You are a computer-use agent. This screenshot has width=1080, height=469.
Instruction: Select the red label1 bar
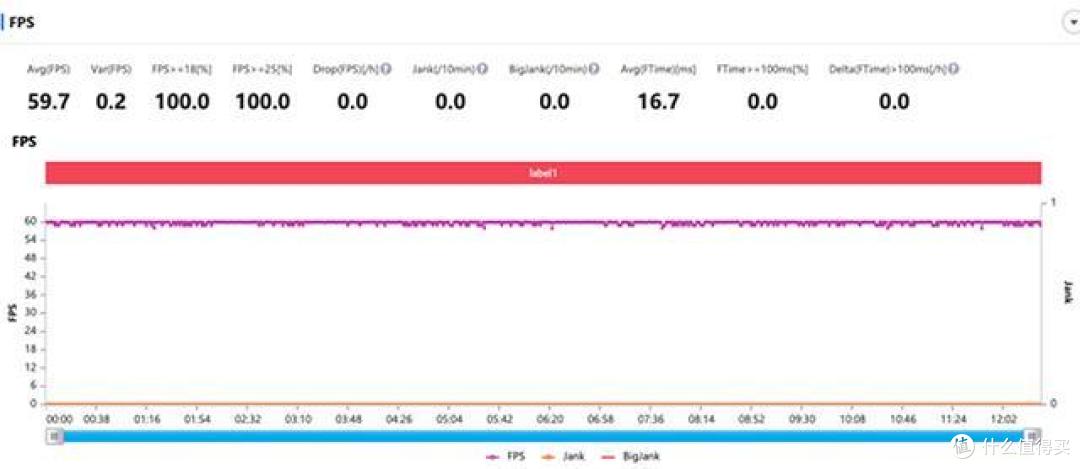[x=543, y=174]
